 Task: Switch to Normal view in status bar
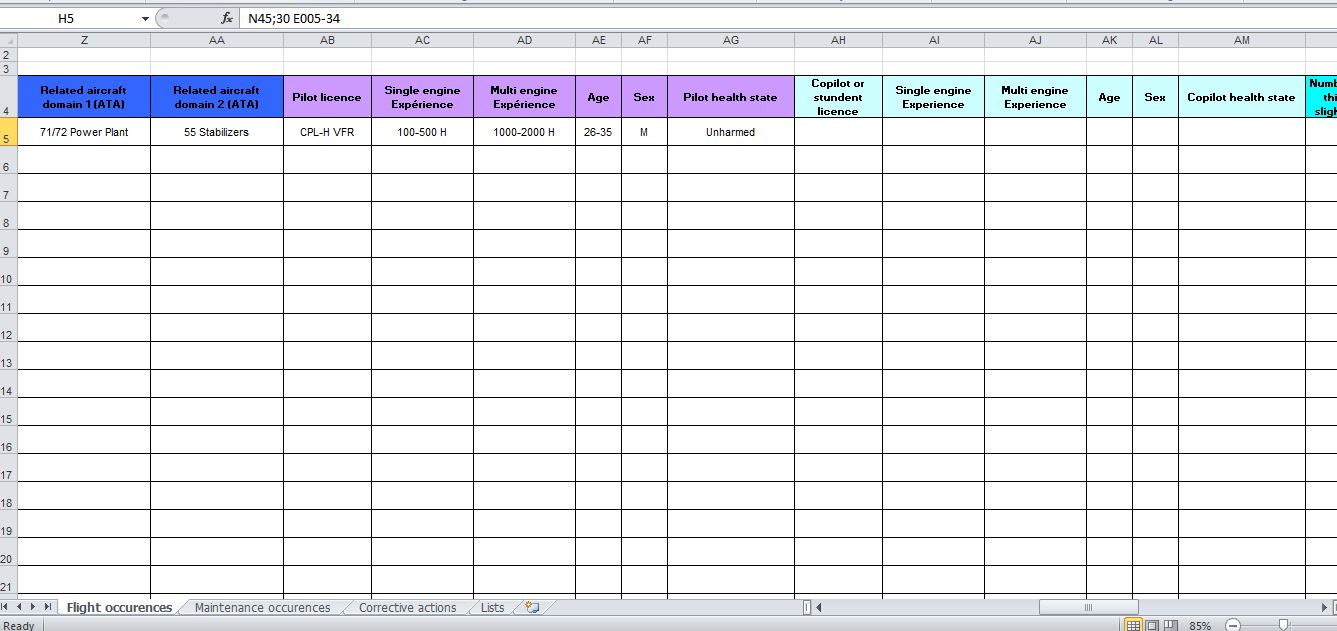[1133, 625]
